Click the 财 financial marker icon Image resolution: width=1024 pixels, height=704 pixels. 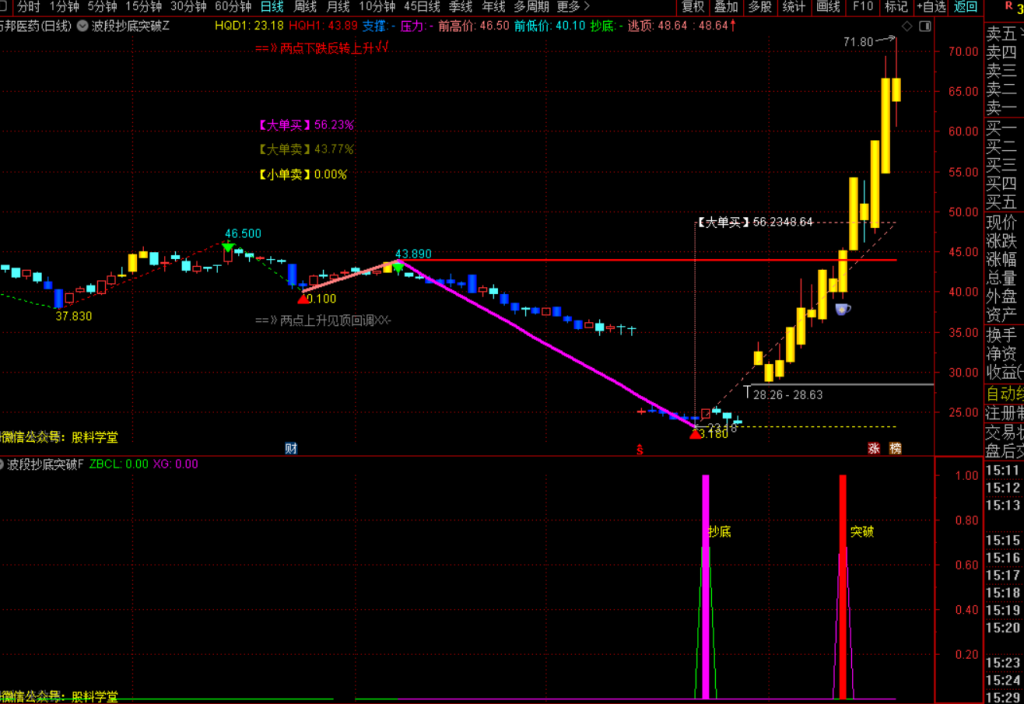click(291, 448)
